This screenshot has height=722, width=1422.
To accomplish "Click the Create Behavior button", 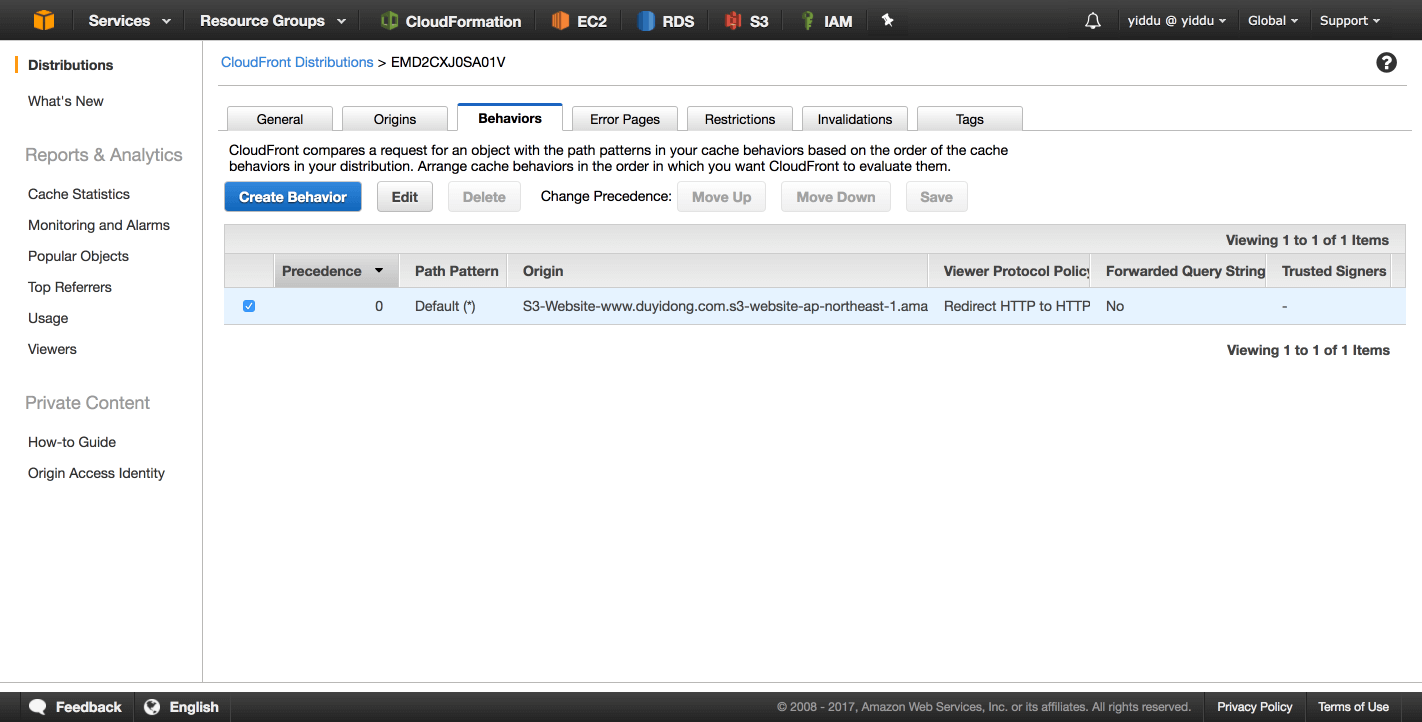I will [293, 197].
